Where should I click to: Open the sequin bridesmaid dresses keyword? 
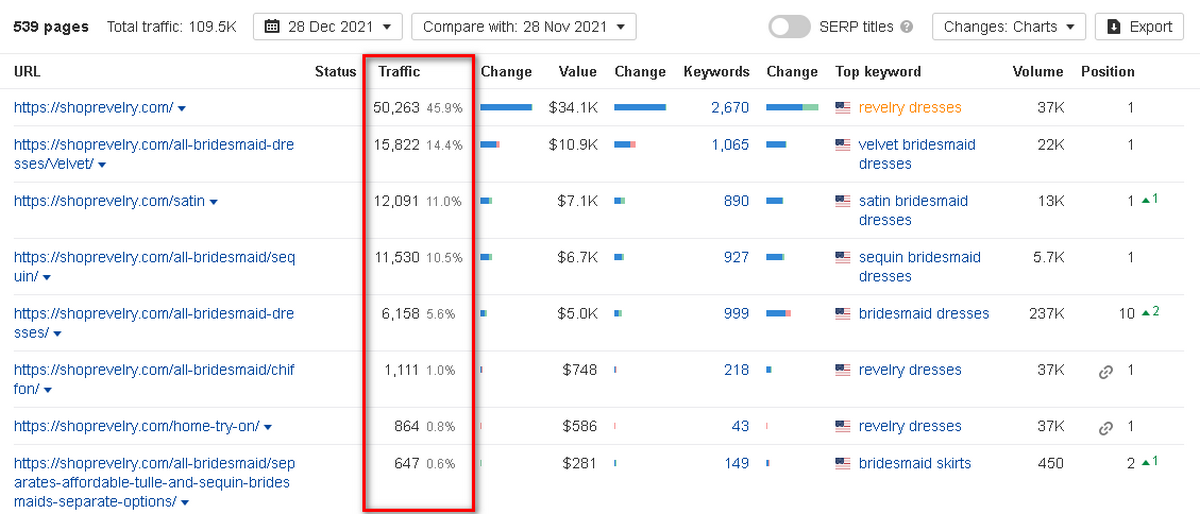(x=920, y=266)
